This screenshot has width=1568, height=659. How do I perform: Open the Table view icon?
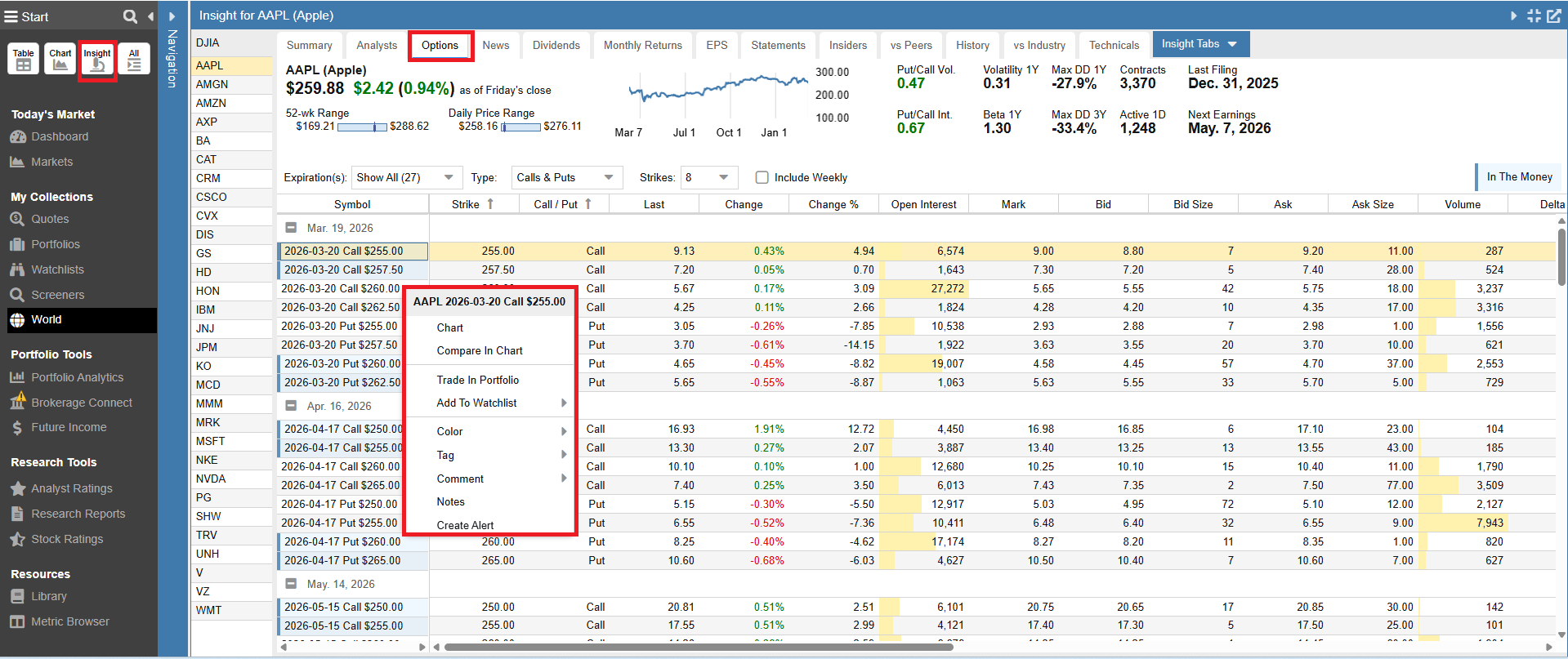pos(24,59)
